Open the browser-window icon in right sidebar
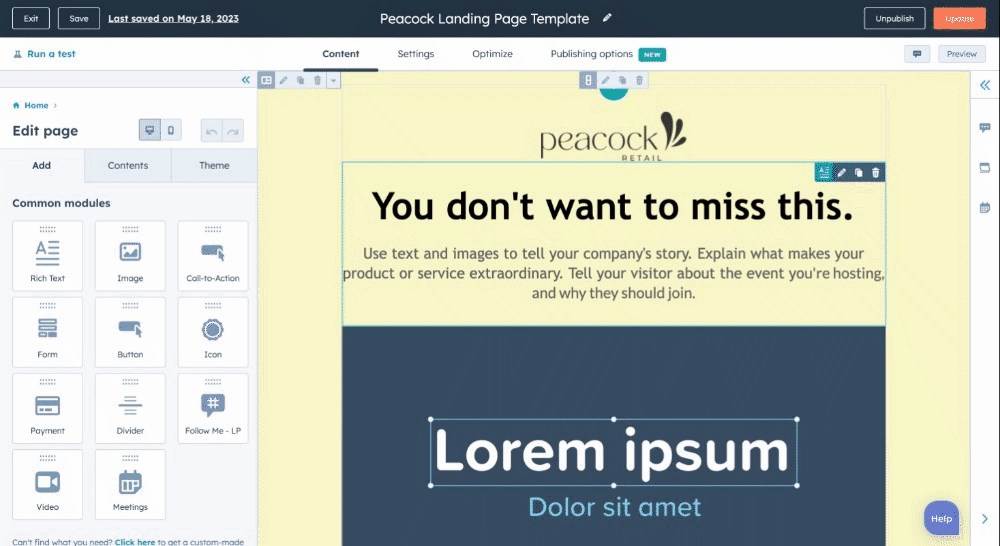This screenshot has height=546, width=1000. click(x=985, y=168)
